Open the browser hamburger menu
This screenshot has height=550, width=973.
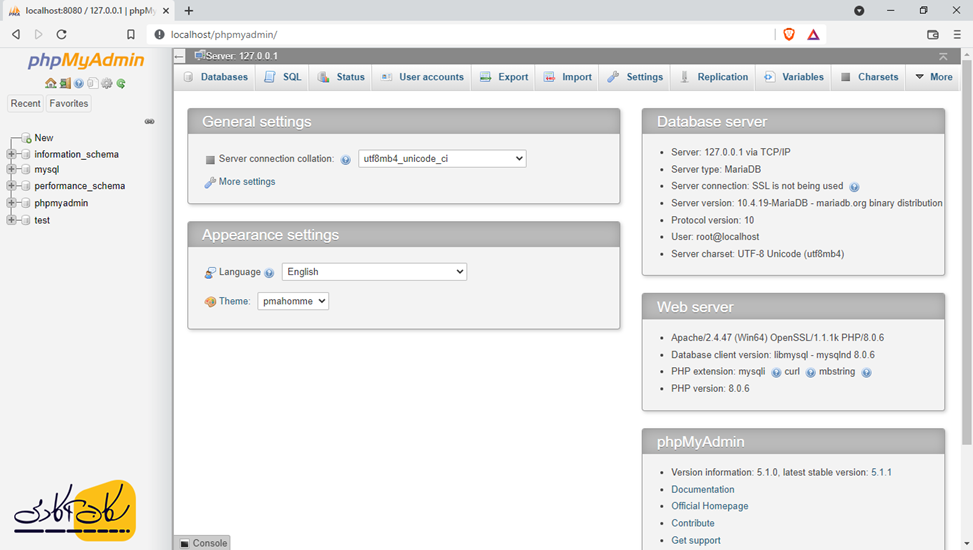(957, 35)
